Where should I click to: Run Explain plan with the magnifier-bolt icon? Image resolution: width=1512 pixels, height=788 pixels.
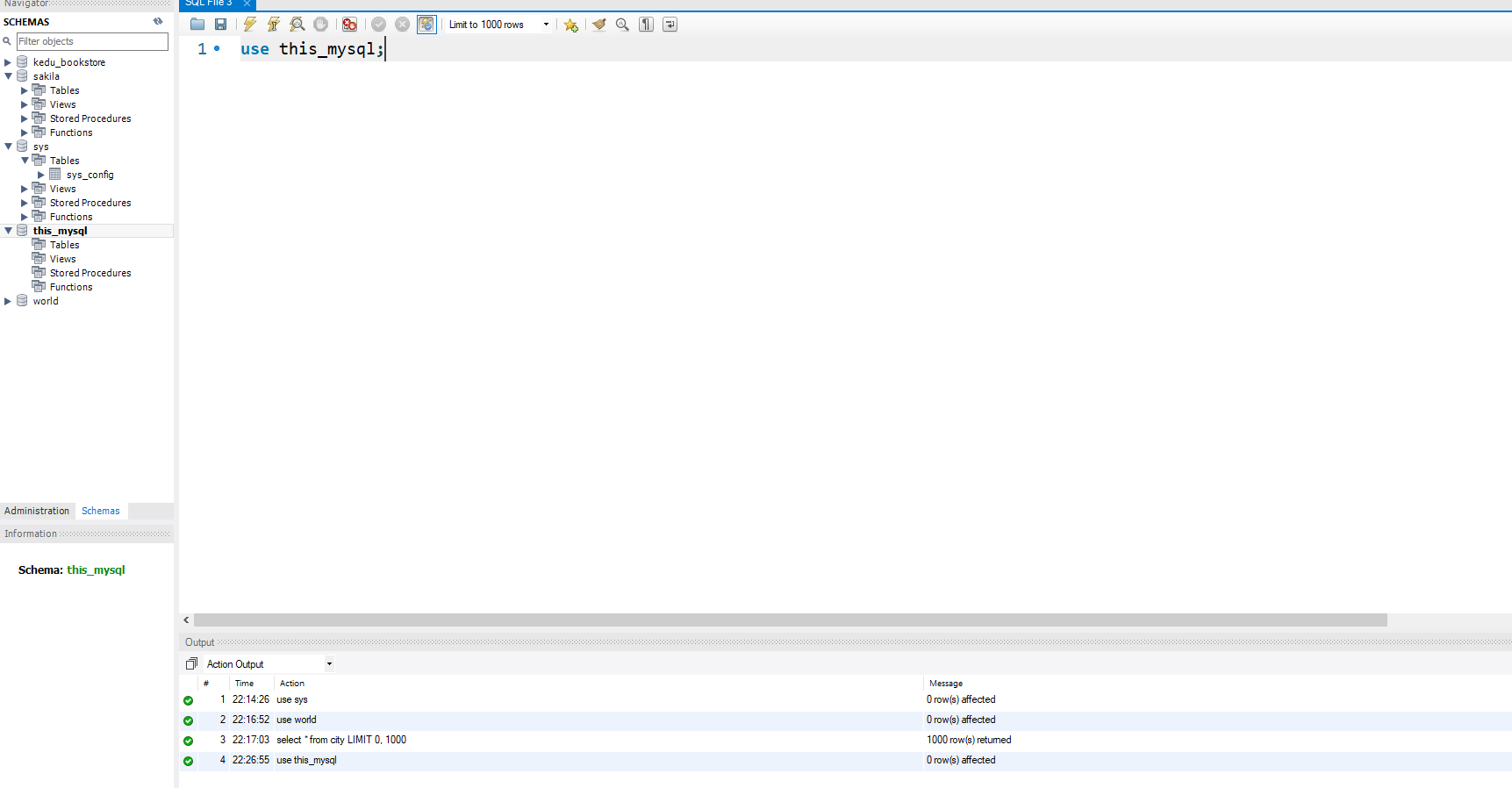point(297,25)
